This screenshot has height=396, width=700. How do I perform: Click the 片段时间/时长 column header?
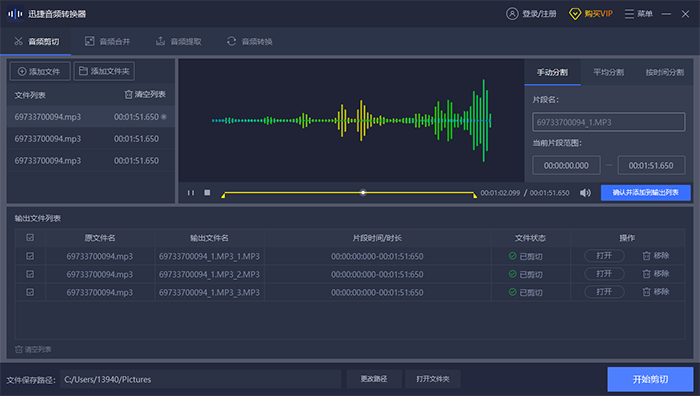point(377,238)
